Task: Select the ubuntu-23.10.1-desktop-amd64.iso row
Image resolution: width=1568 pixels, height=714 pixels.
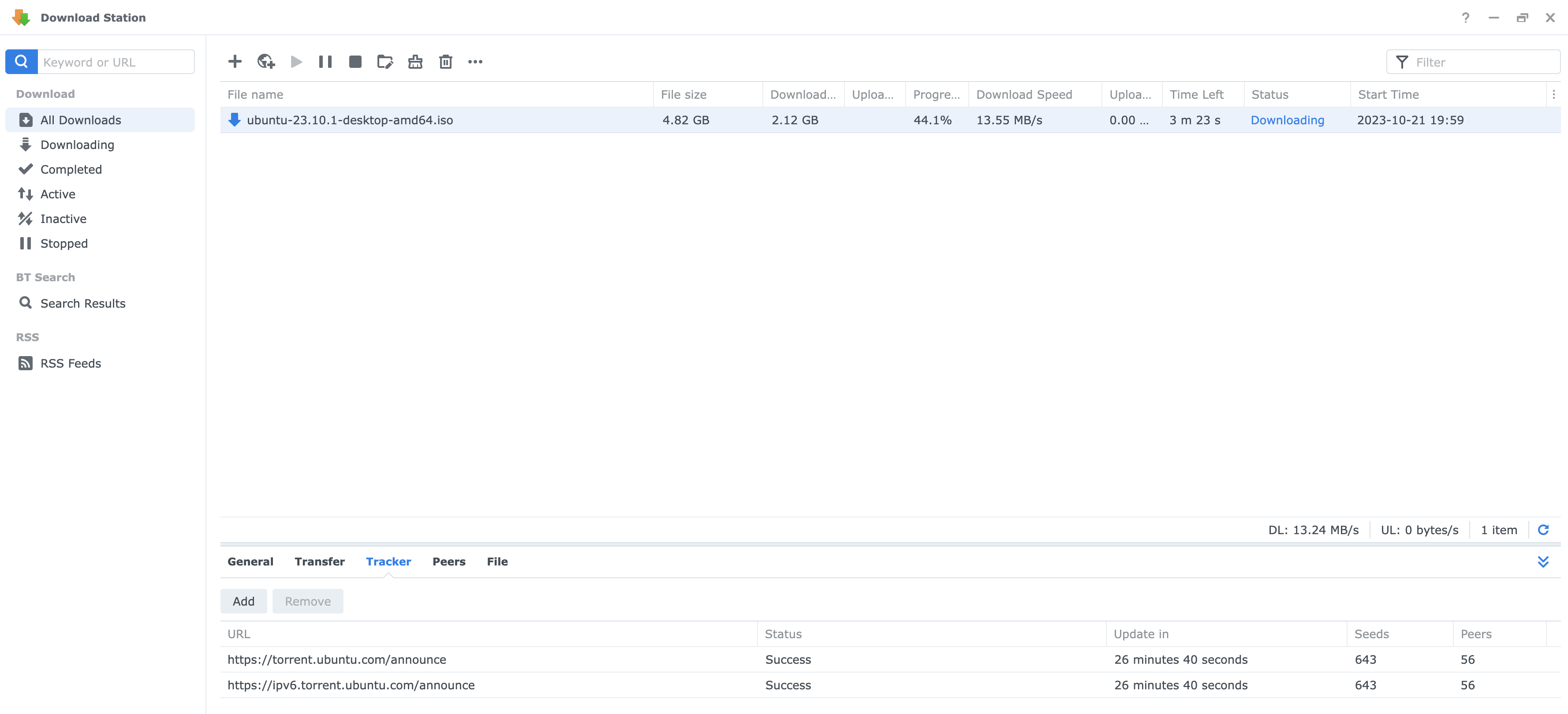Action: click(x=350, y=120)
